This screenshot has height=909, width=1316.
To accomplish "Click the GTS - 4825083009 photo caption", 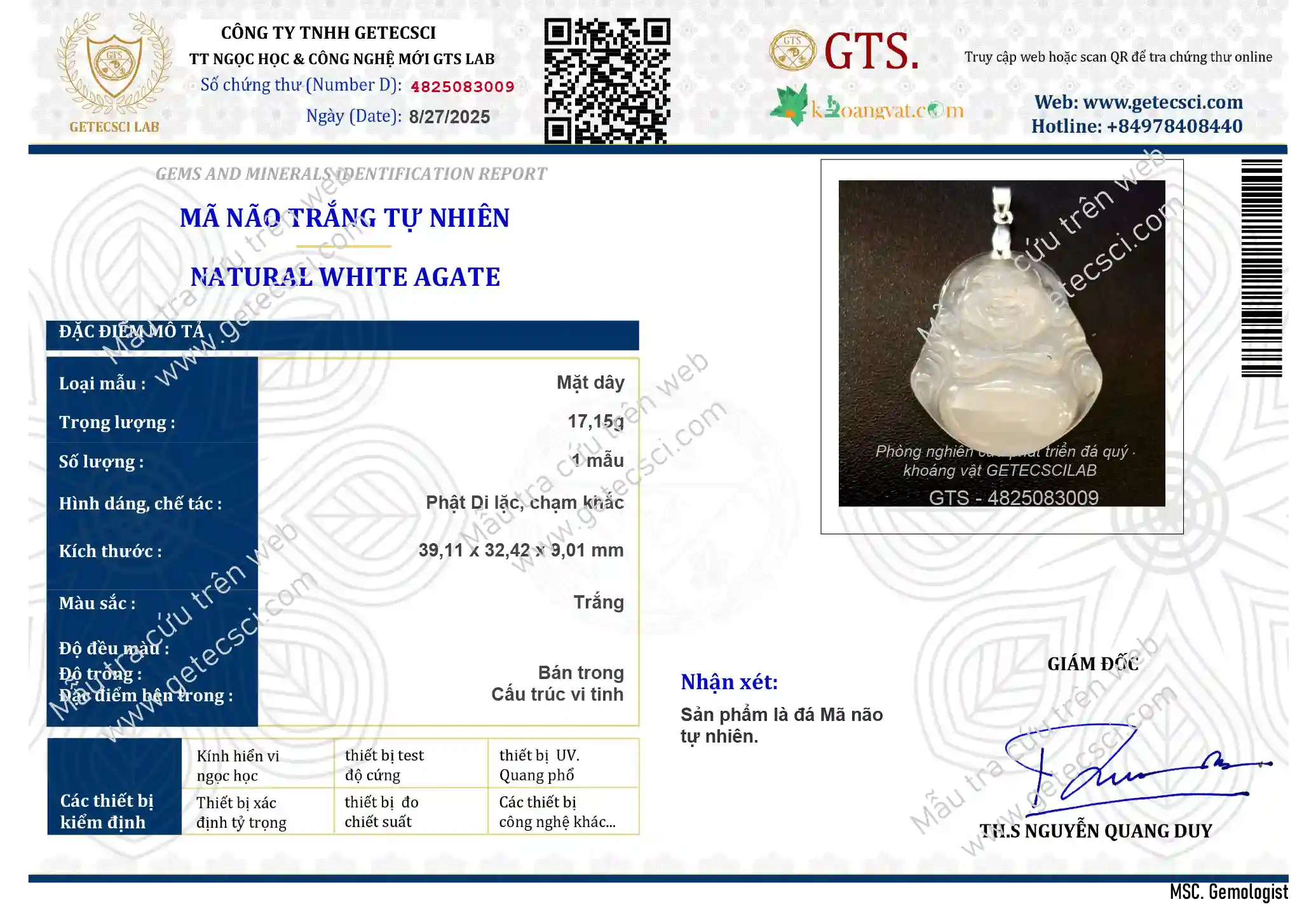I will pos(1014,497).
